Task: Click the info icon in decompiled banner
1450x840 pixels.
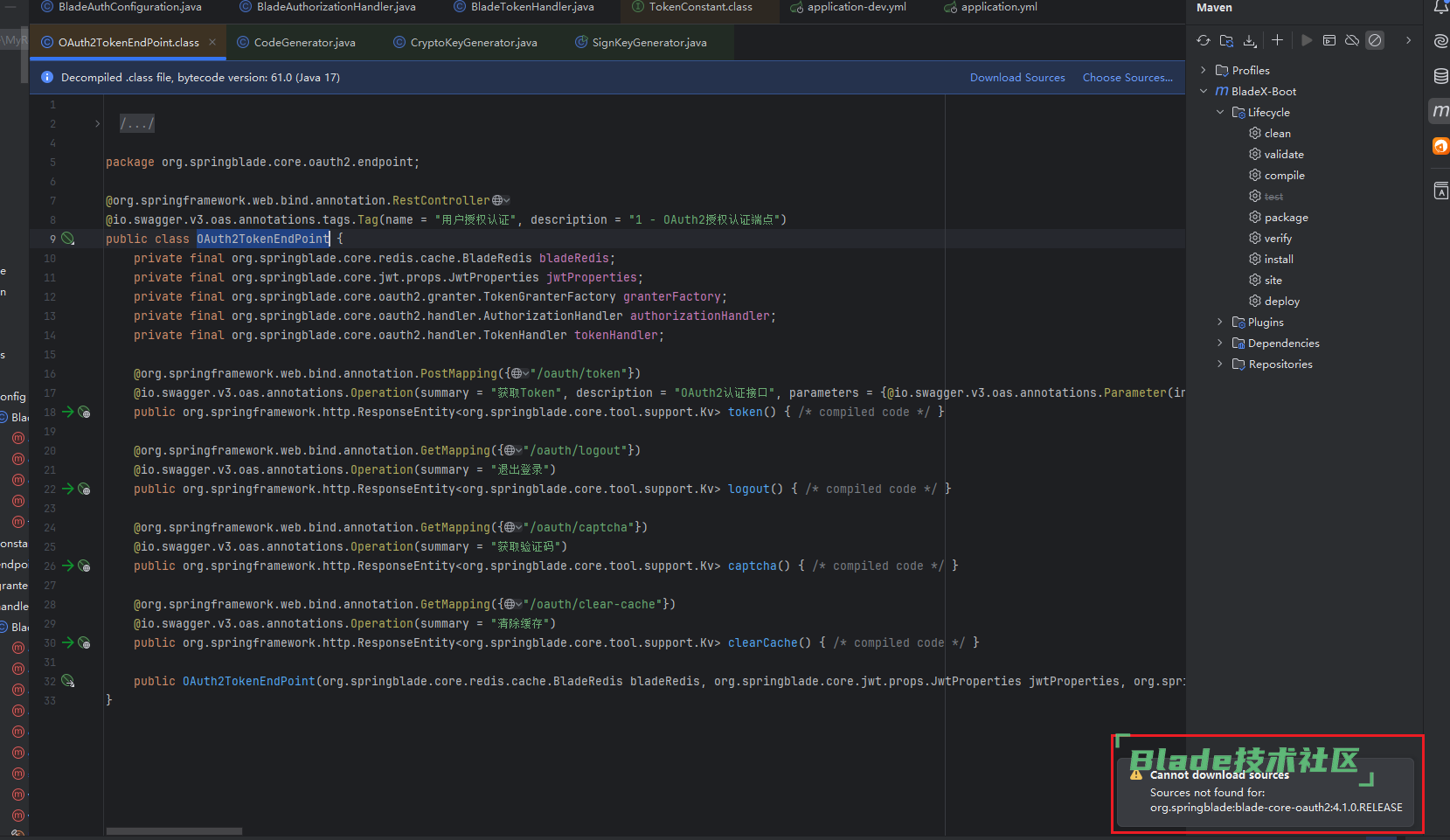Action: 47,77
